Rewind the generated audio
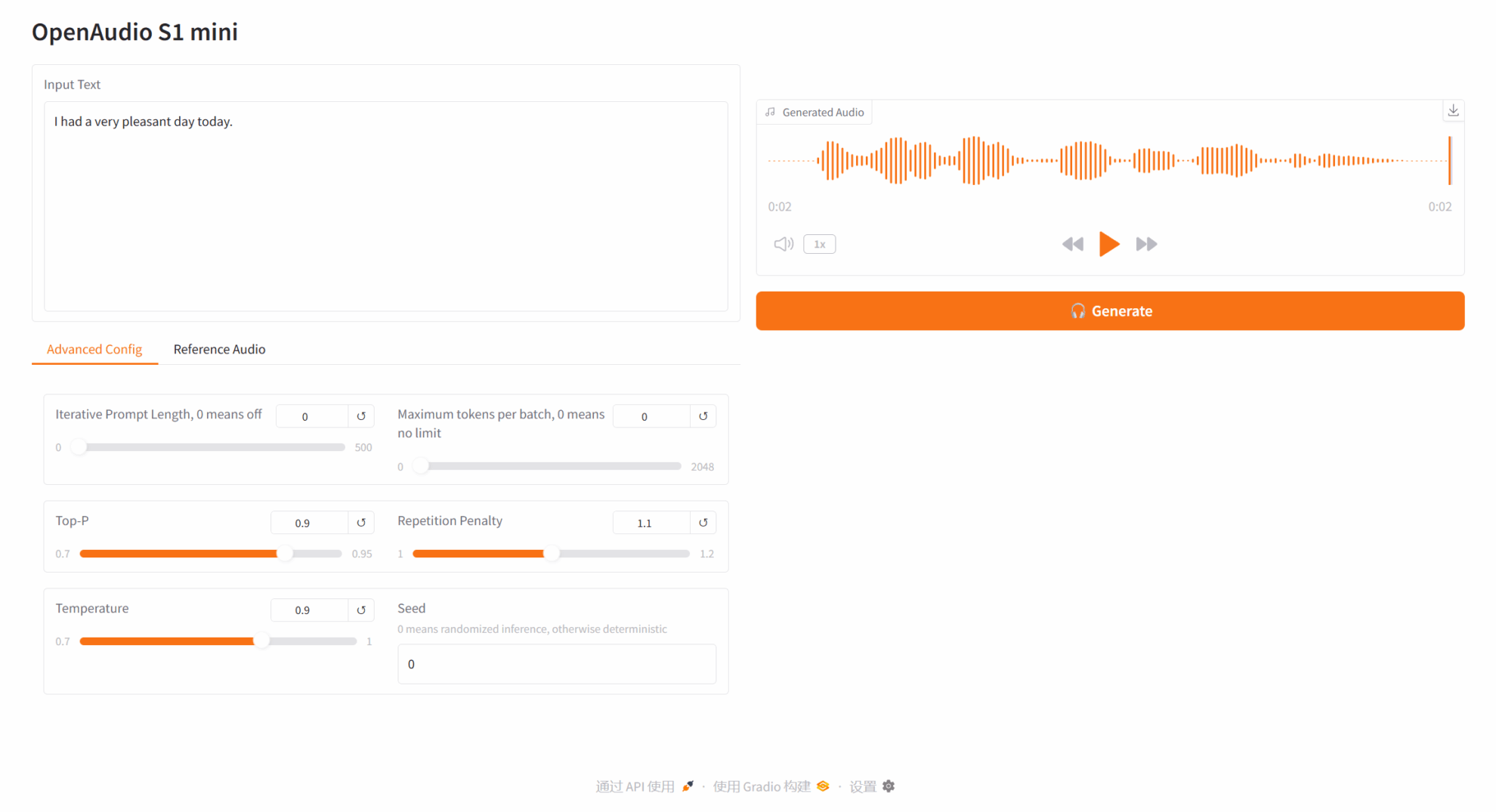Image resolution: width=1496 pixels, height=812 pixels. (x=1072, y=244)
